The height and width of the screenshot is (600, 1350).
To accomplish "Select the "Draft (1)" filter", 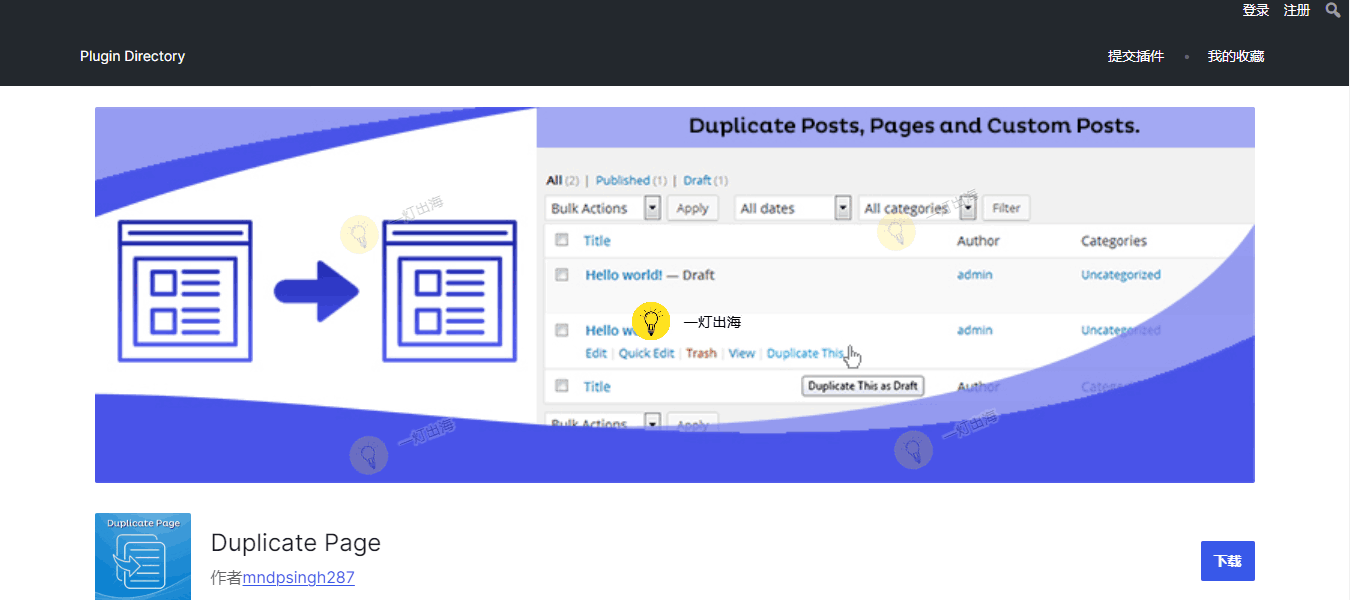I will [697, 180].
